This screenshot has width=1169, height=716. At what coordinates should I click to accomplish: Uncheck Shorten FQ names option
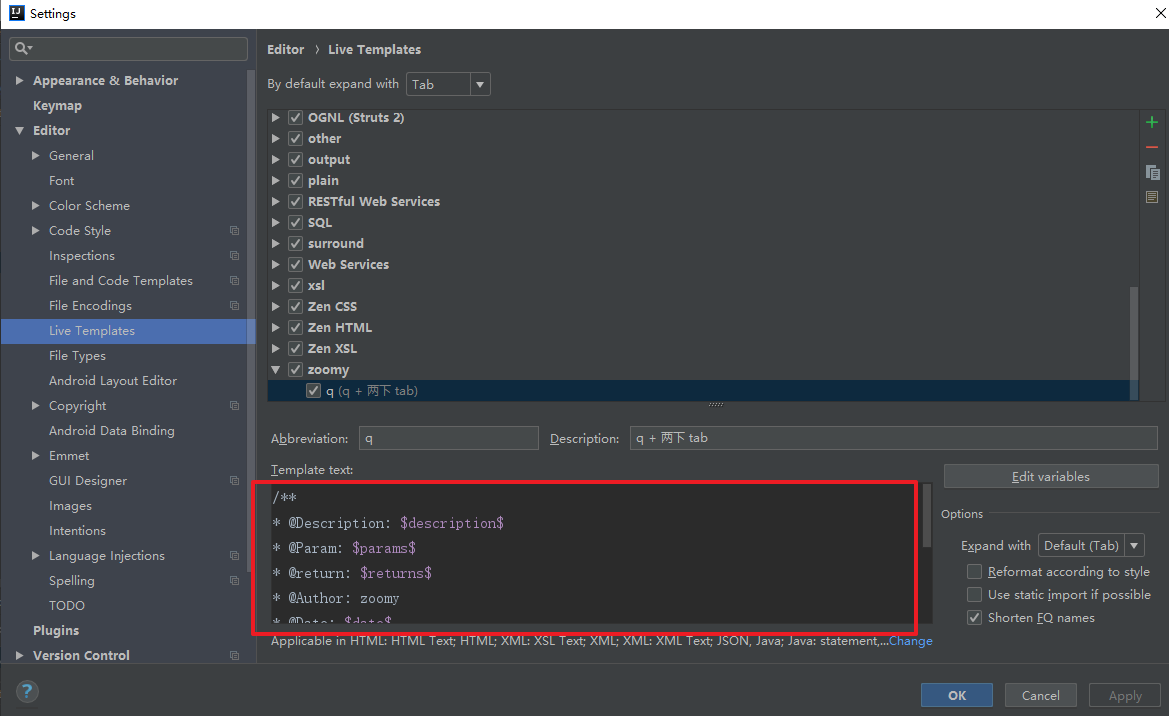coord(974,618)
